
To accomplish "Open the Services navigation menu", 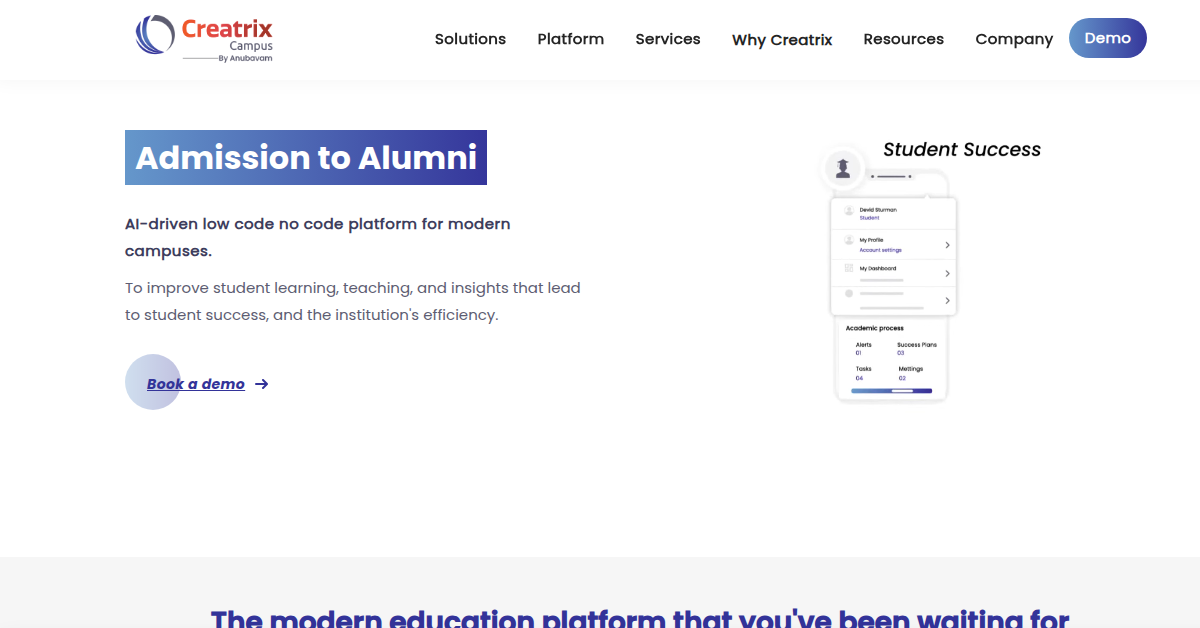I will coord(668,39).
